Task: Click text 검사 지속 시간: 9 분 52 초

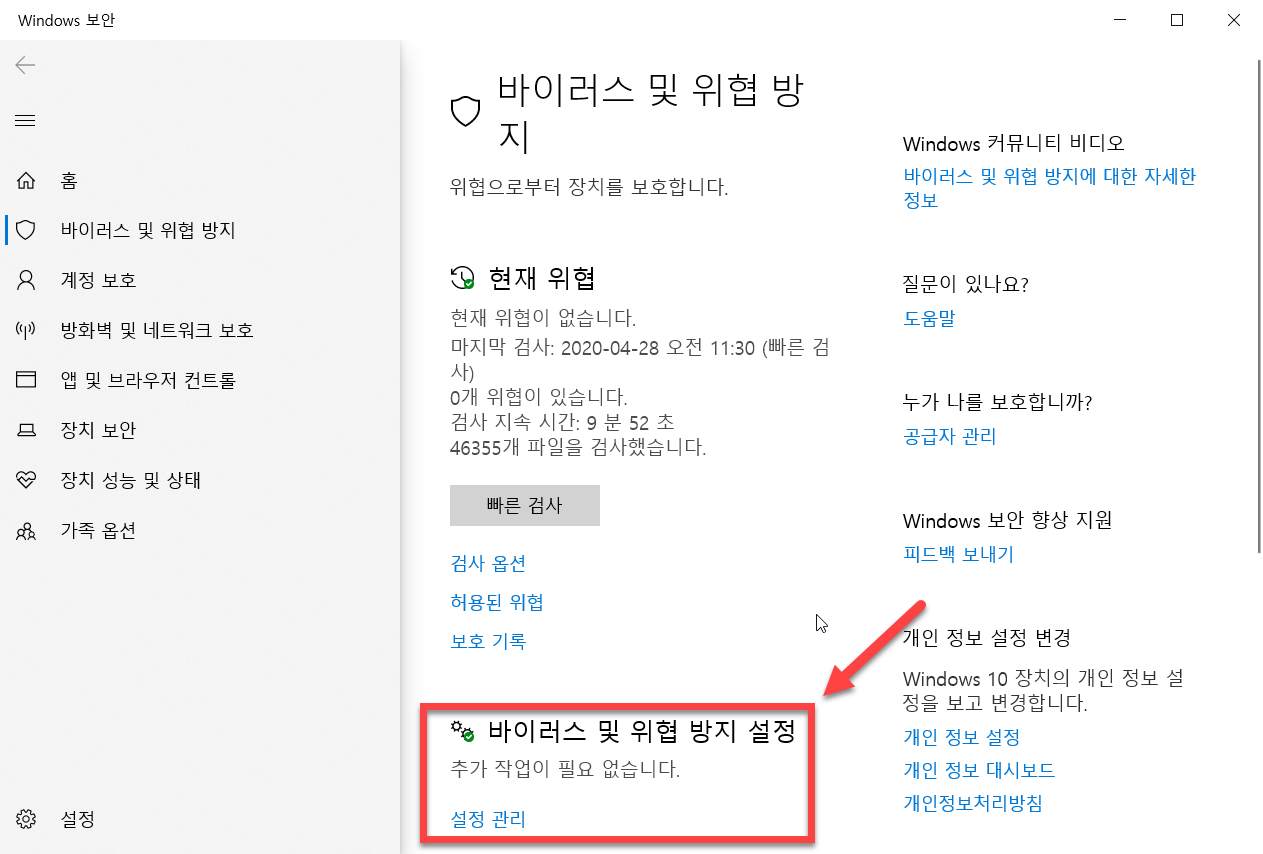Action: point(562,422)
